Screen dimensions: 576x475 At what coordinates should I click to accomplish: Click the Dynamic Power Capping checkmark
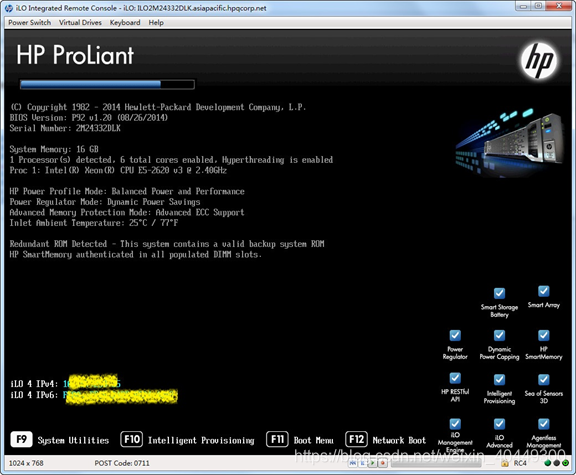pyautogui.click(x=499, y=335)
